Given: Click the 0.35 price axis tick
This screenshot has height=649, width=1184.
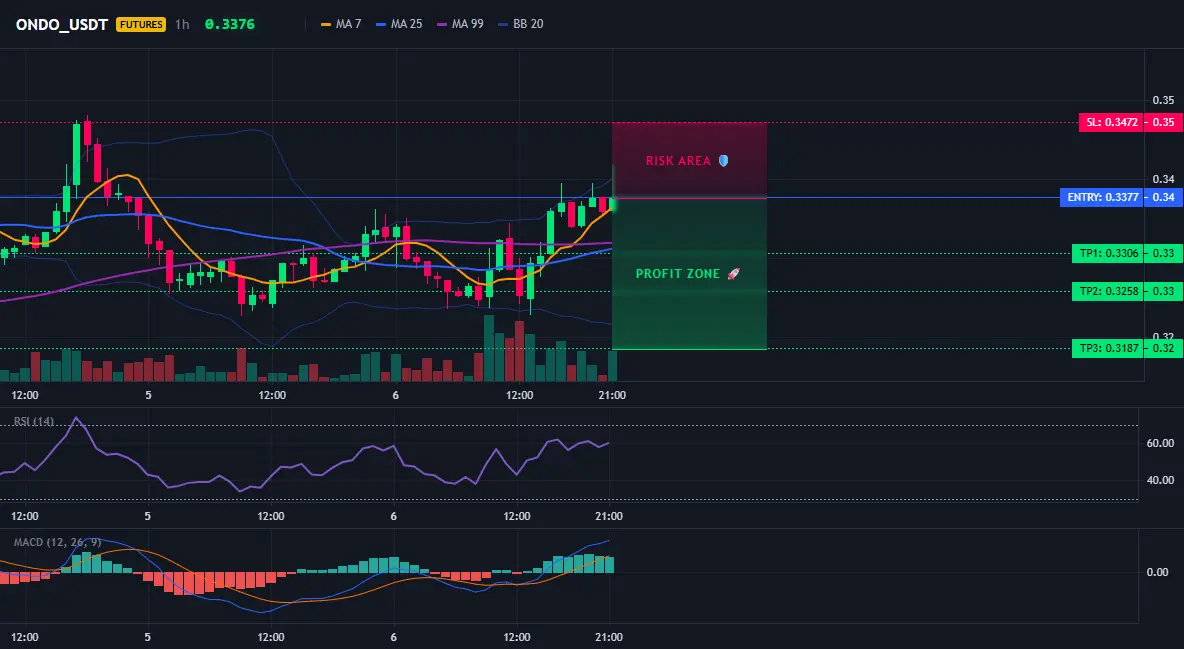Looking at the screenshot, I should 1164,100.
